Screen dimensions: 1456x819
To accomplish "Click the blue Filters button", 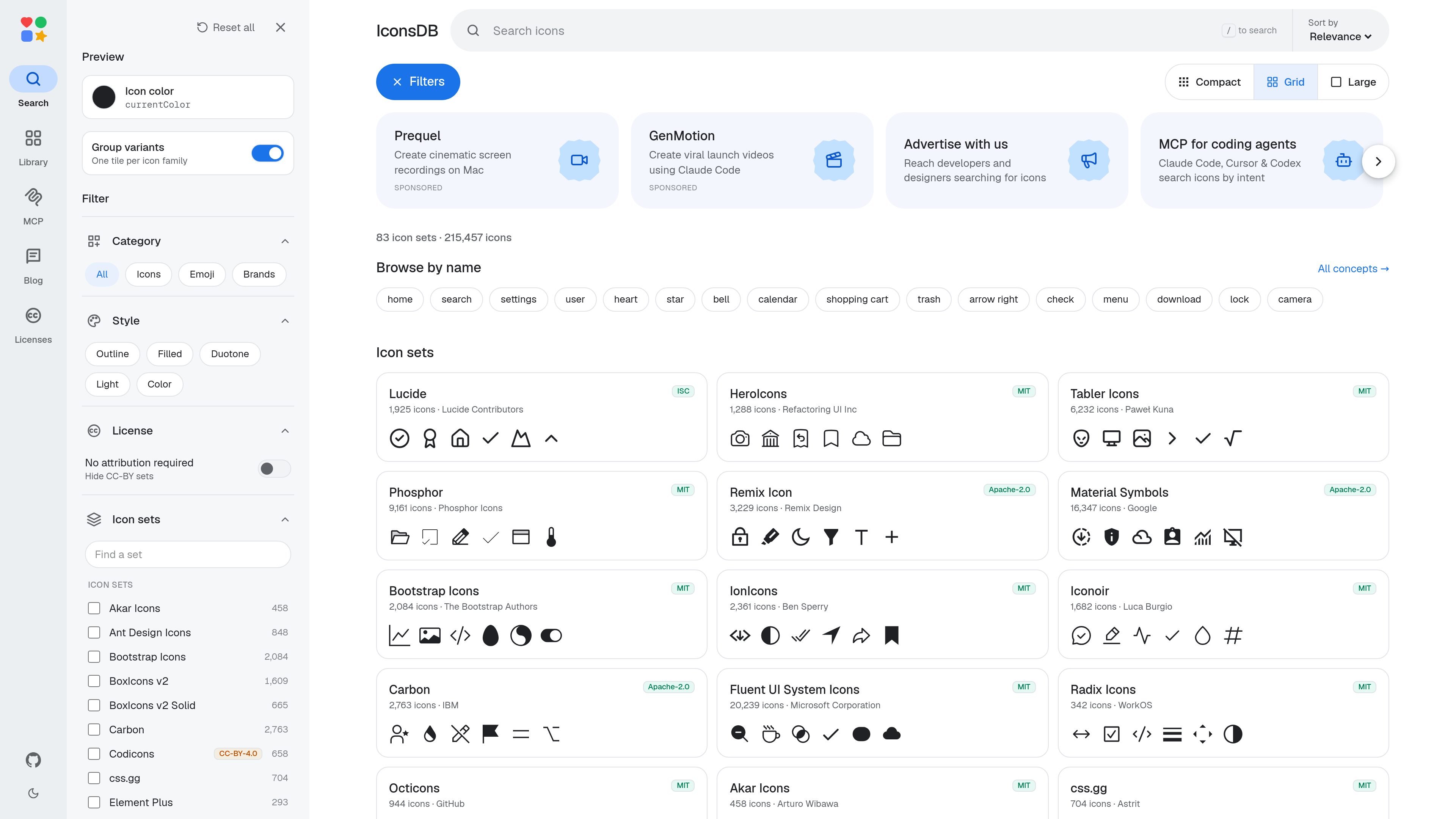I will [x=418, y=82].
